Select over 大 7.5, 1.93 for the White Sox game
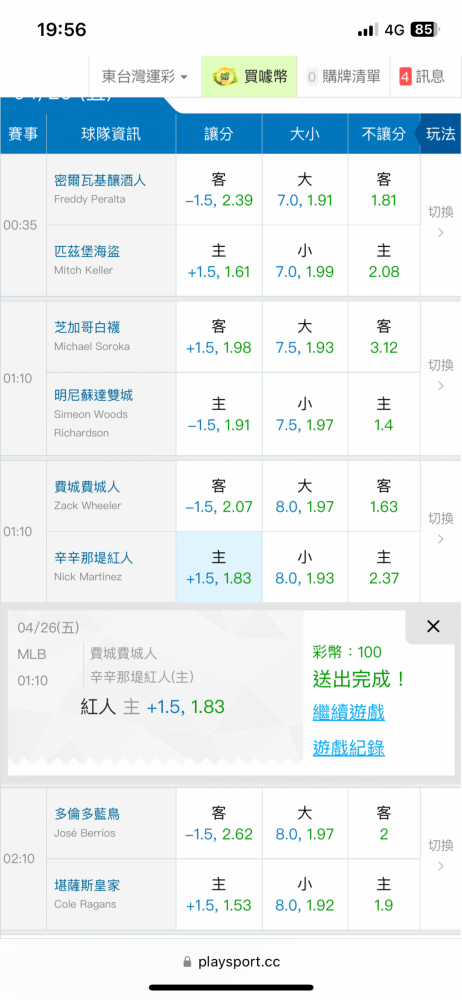Screen dimensions: 462x1000 305,337
